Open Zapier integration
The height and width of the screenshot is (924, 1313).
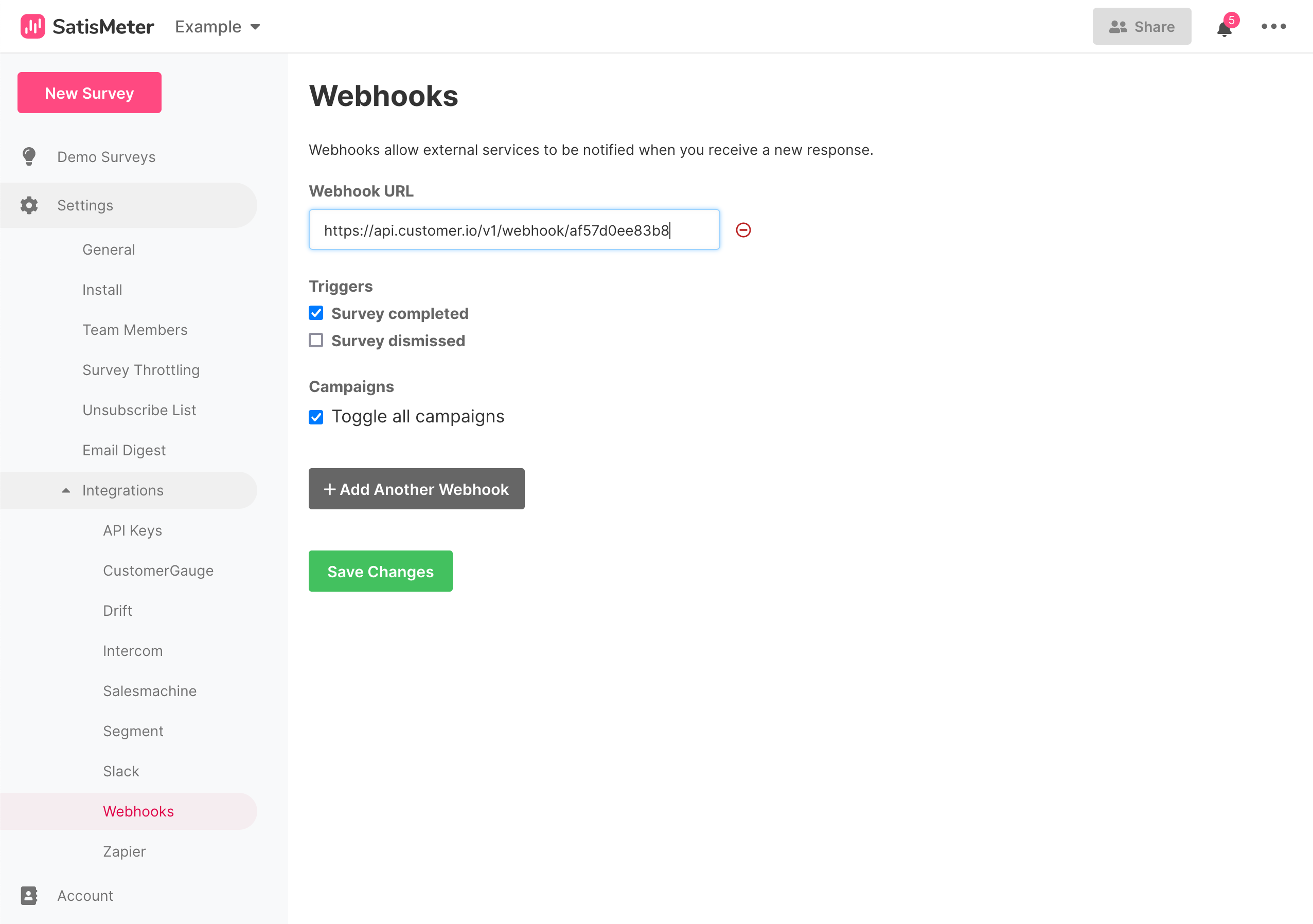click(x=125, y=851)
